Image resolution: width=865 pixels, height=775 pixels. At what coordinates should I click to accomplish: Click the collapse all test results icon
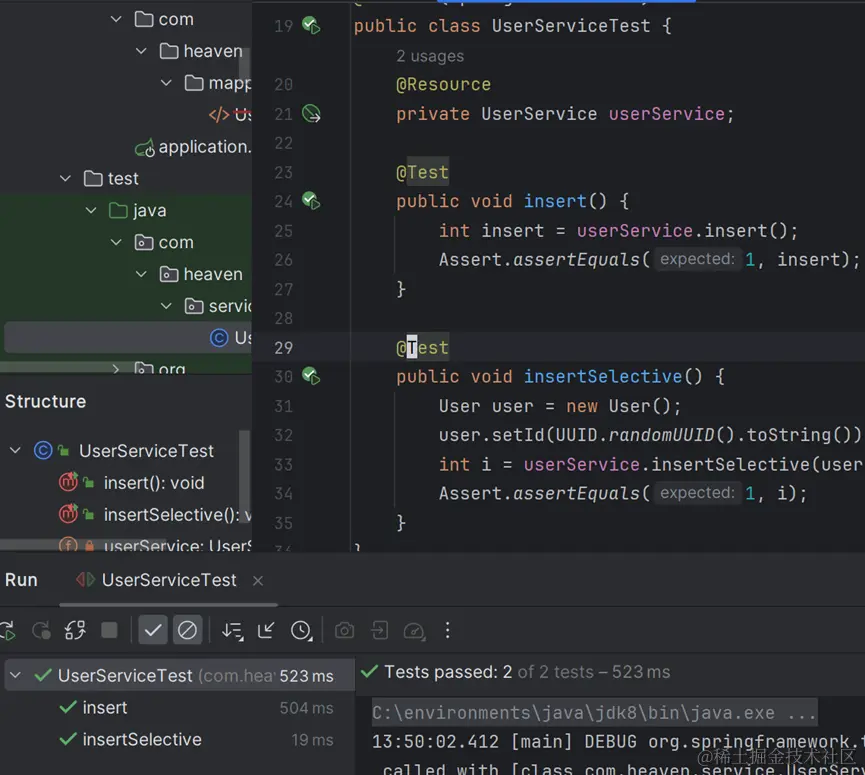tap(266, 630)
